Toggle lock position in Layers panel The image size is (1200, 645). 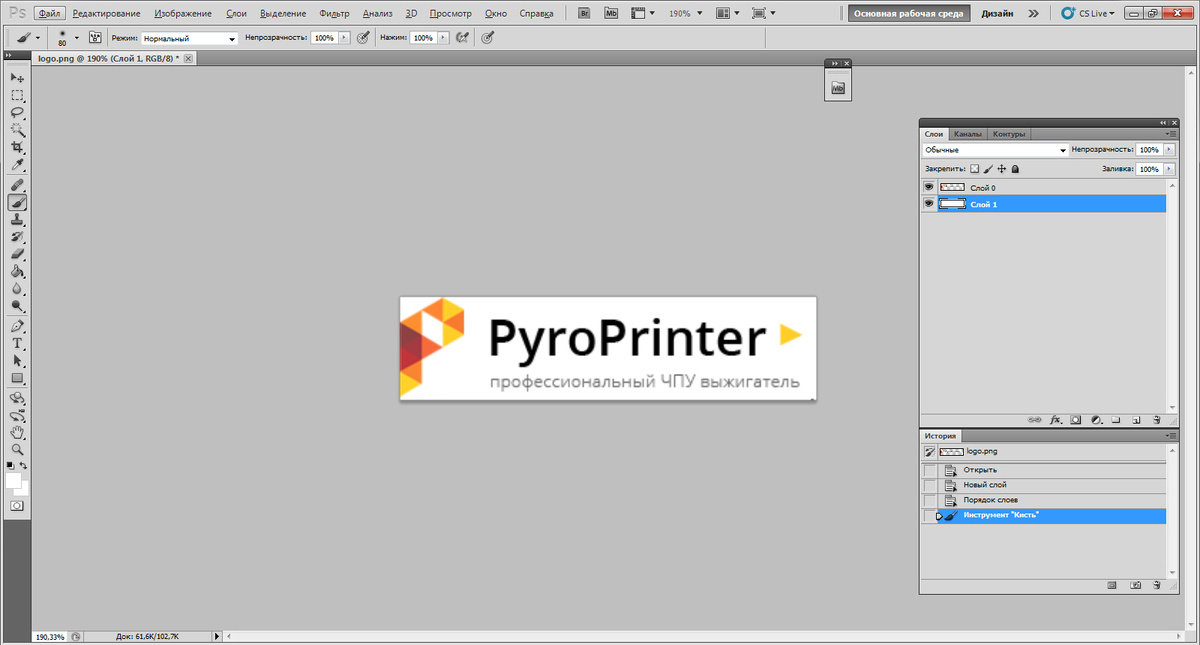pos(1001,170)
